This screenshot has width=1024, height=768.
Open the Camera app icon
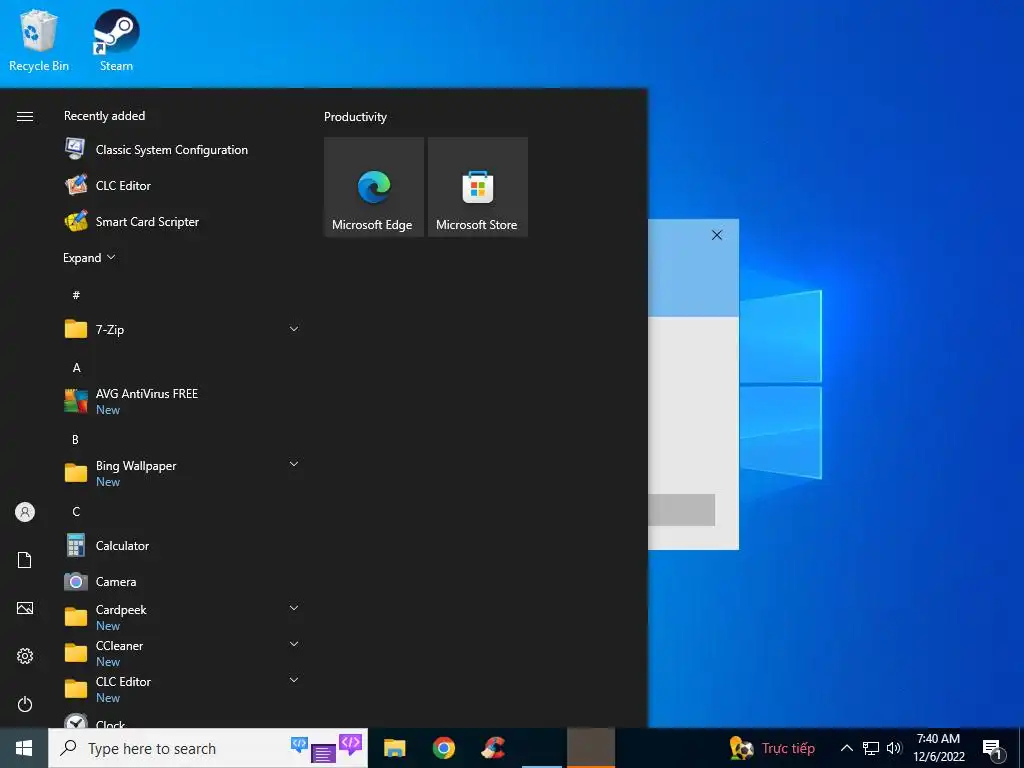(76, 581)
